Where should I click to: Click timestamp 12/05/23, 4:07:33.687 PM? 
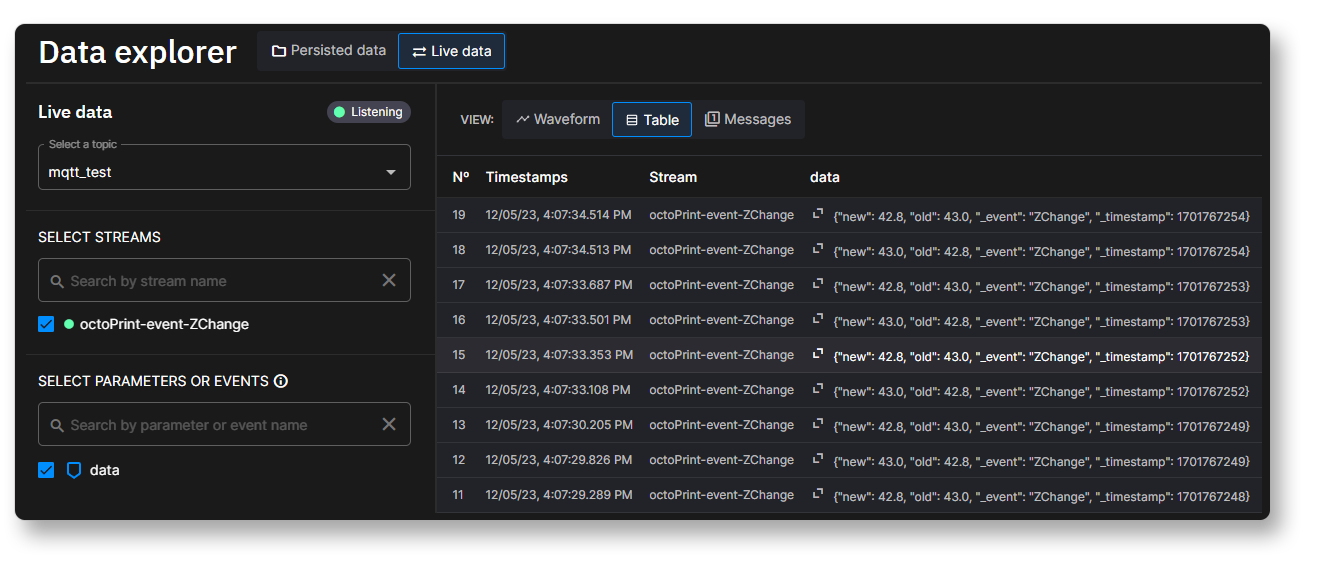click(559, 285)
